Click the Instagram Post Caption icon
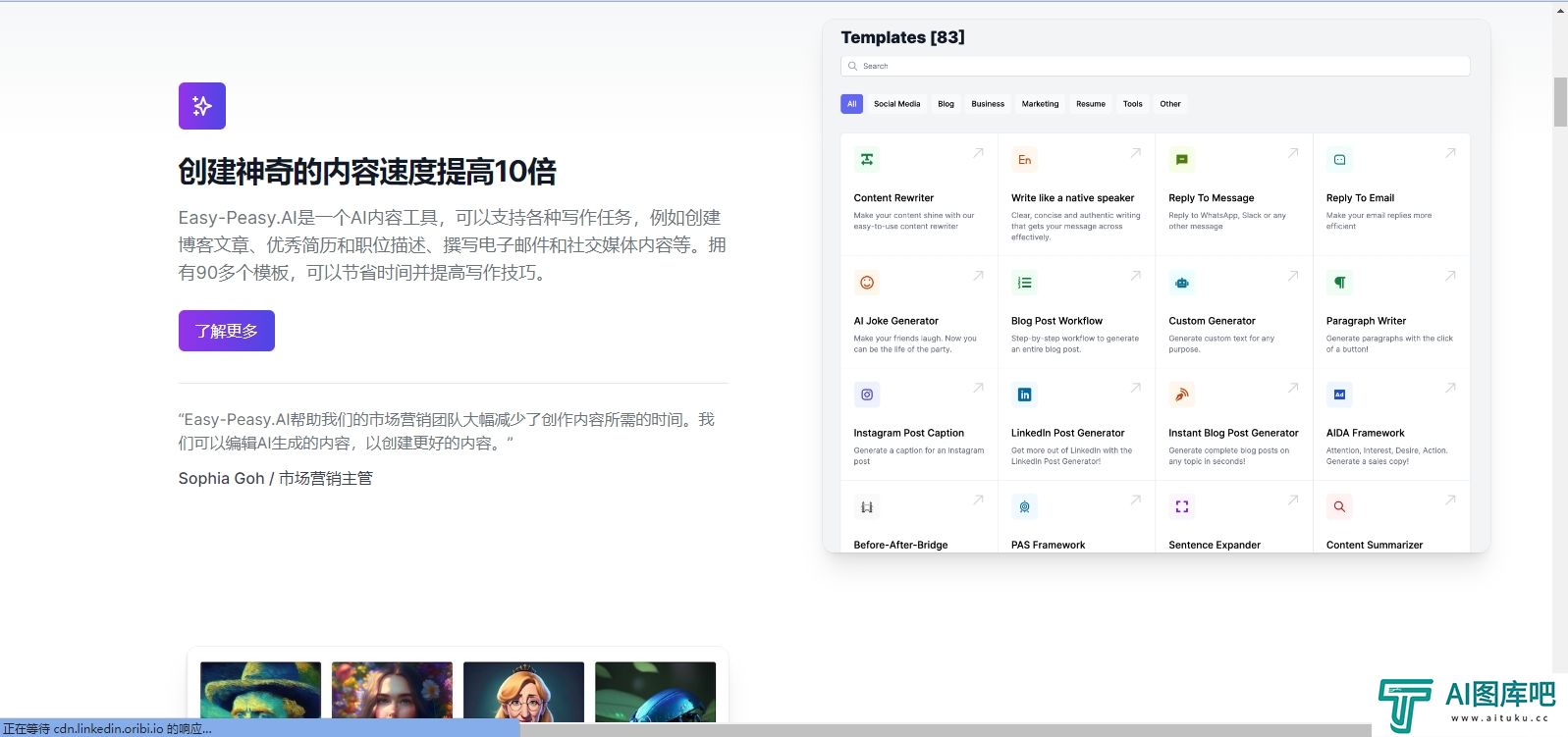Viewport: 1568px width, 737px height. (867, 395)
